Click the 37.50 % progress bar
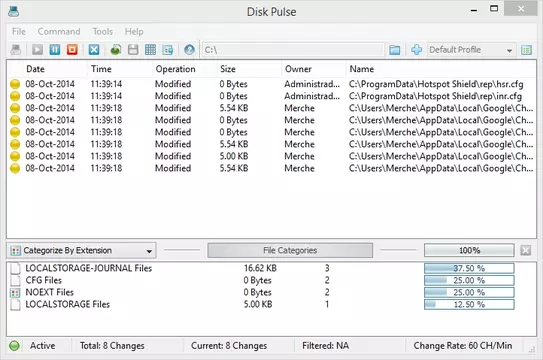Image resolution: width=543 pixels, height=360 pixels. [x=469, y=268]
